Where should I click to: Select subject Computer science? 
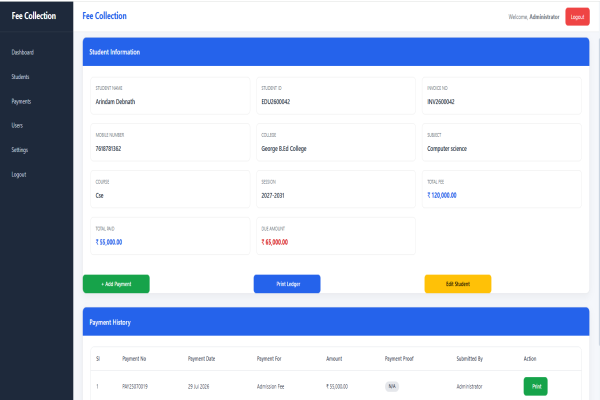tap(447, 149)
